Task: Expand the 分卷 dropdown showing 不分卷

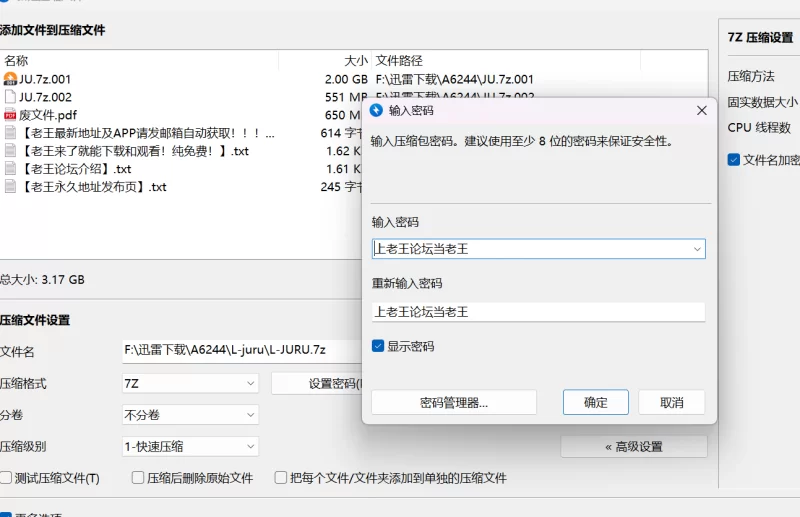Action: click(x=190, y=414)
